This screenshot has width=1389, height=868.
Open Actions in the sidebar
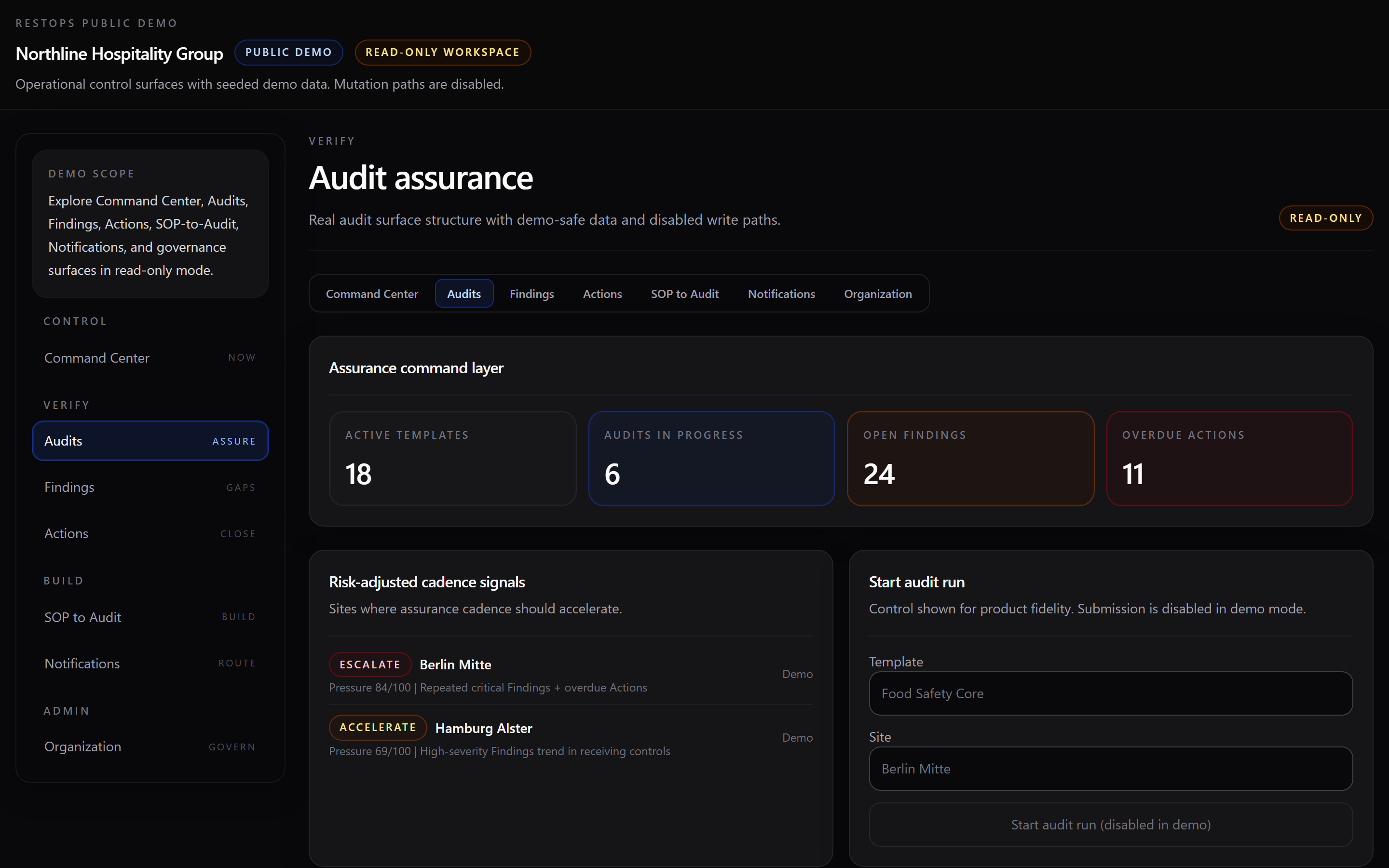click(150, 533)
